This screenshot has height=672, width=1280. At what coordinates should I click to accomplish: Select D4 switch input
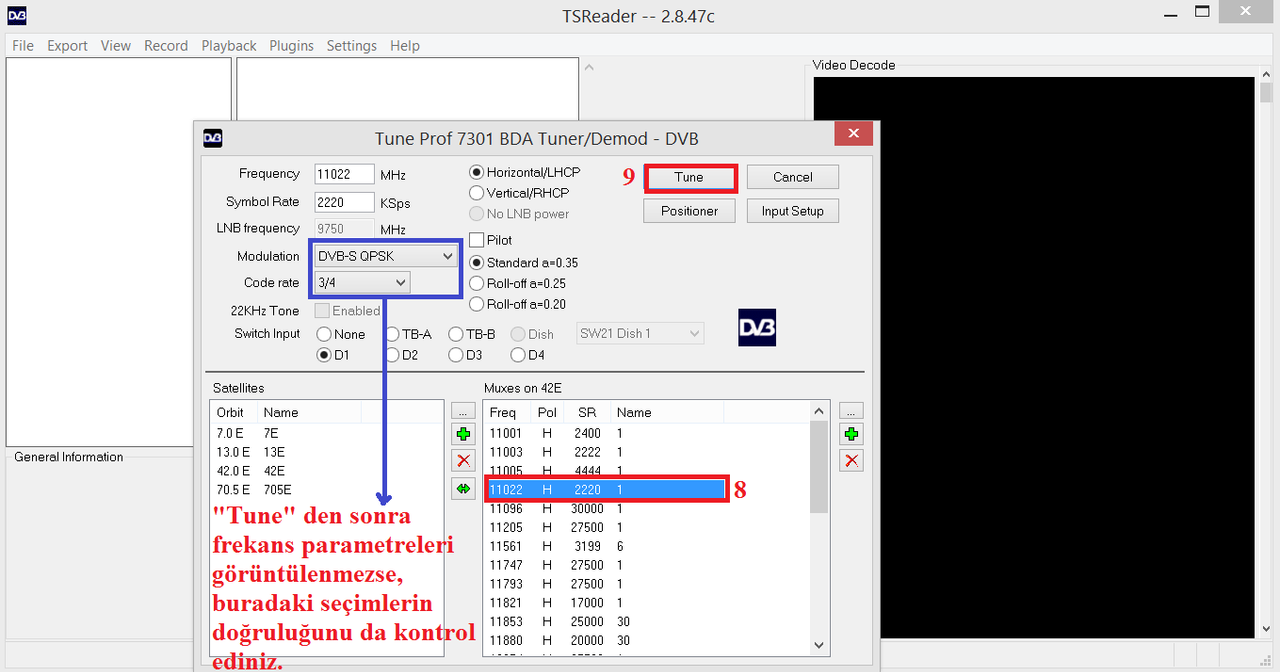coord(529,355)
